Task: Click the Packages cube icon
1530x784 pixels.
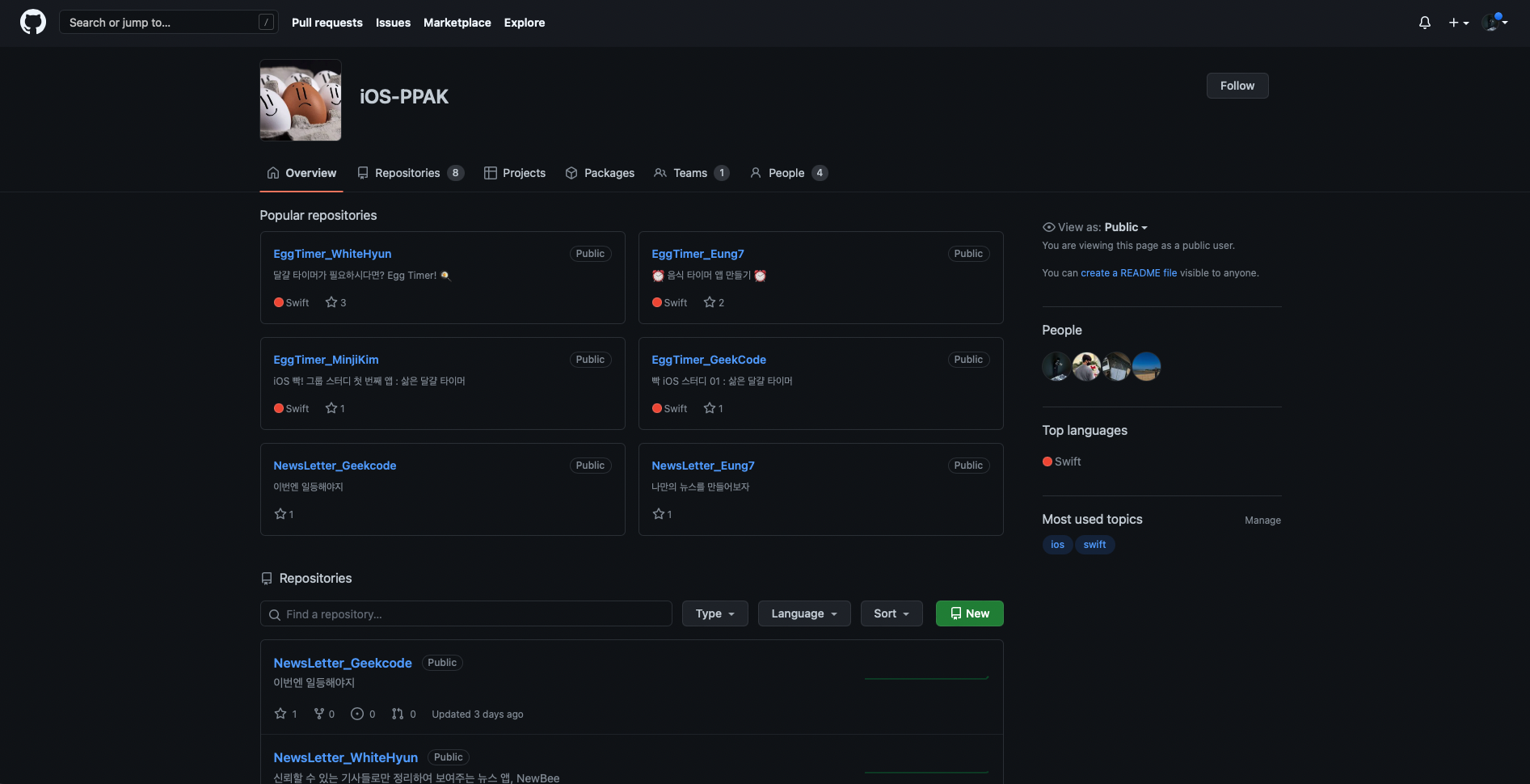Action: coord(571,173)
